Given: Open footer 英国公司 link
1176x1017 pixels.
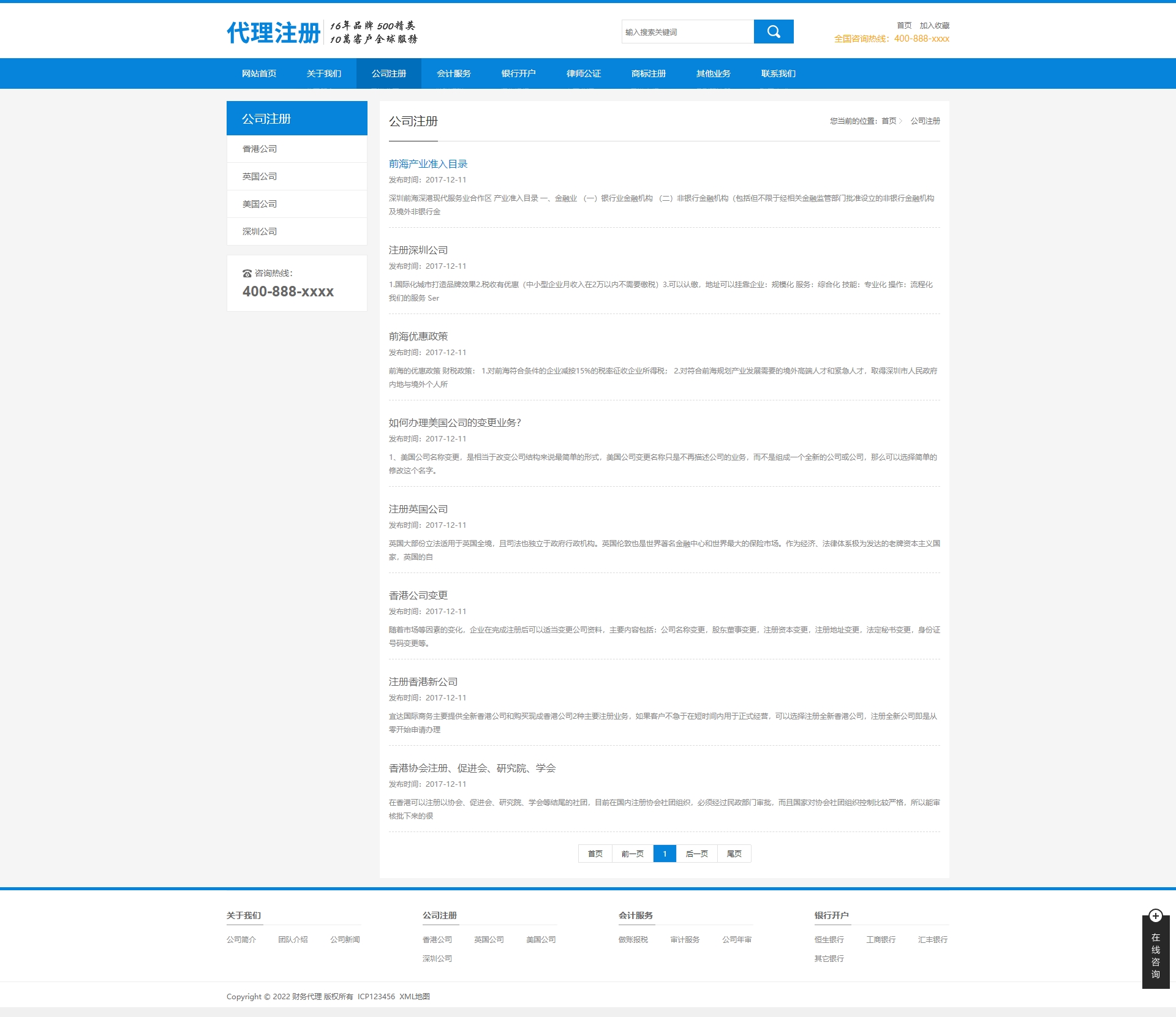Looking at the screenshot, I should pyautogui.click(x=489, y=940).
